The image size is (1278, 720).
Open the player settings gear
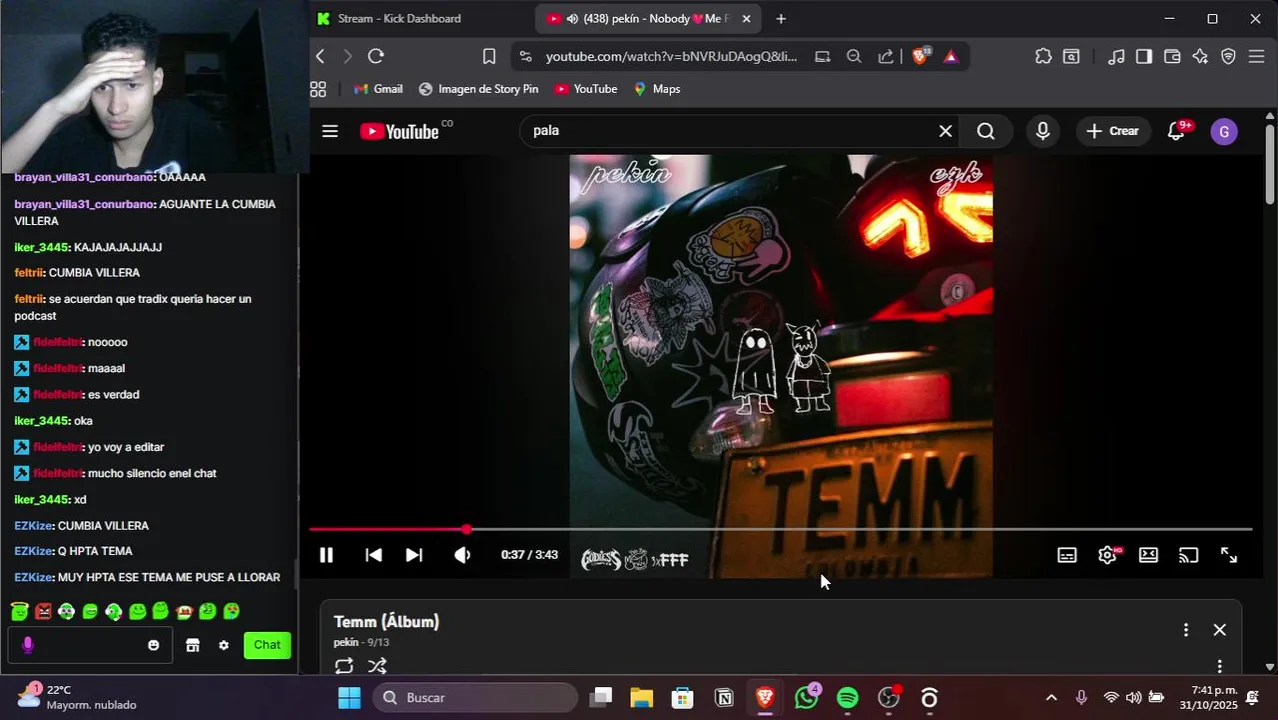1108,555
